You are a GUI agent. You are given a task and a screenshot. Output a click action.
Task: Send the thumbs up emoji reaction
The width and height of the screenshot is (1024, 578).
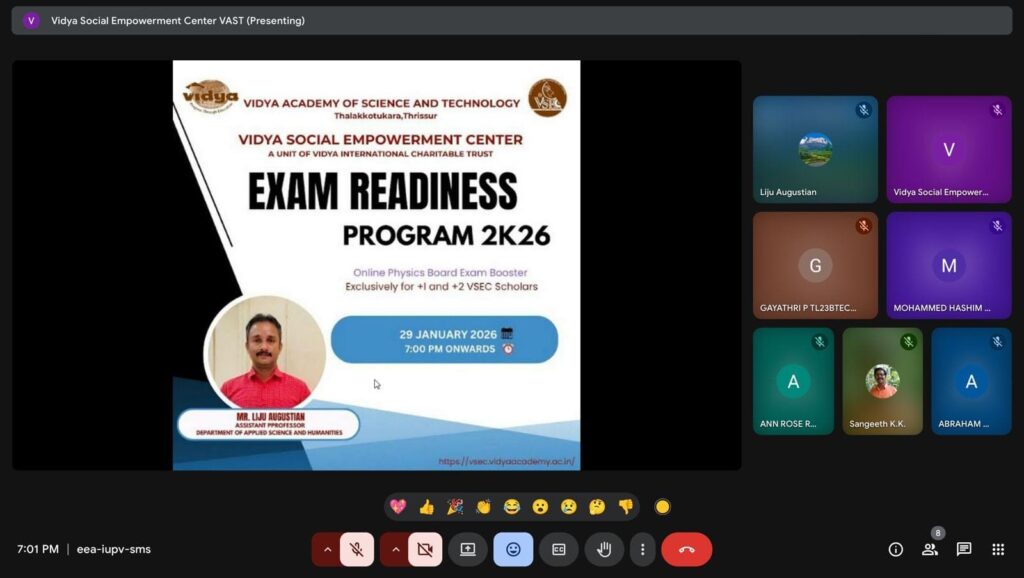pos(426,507)
